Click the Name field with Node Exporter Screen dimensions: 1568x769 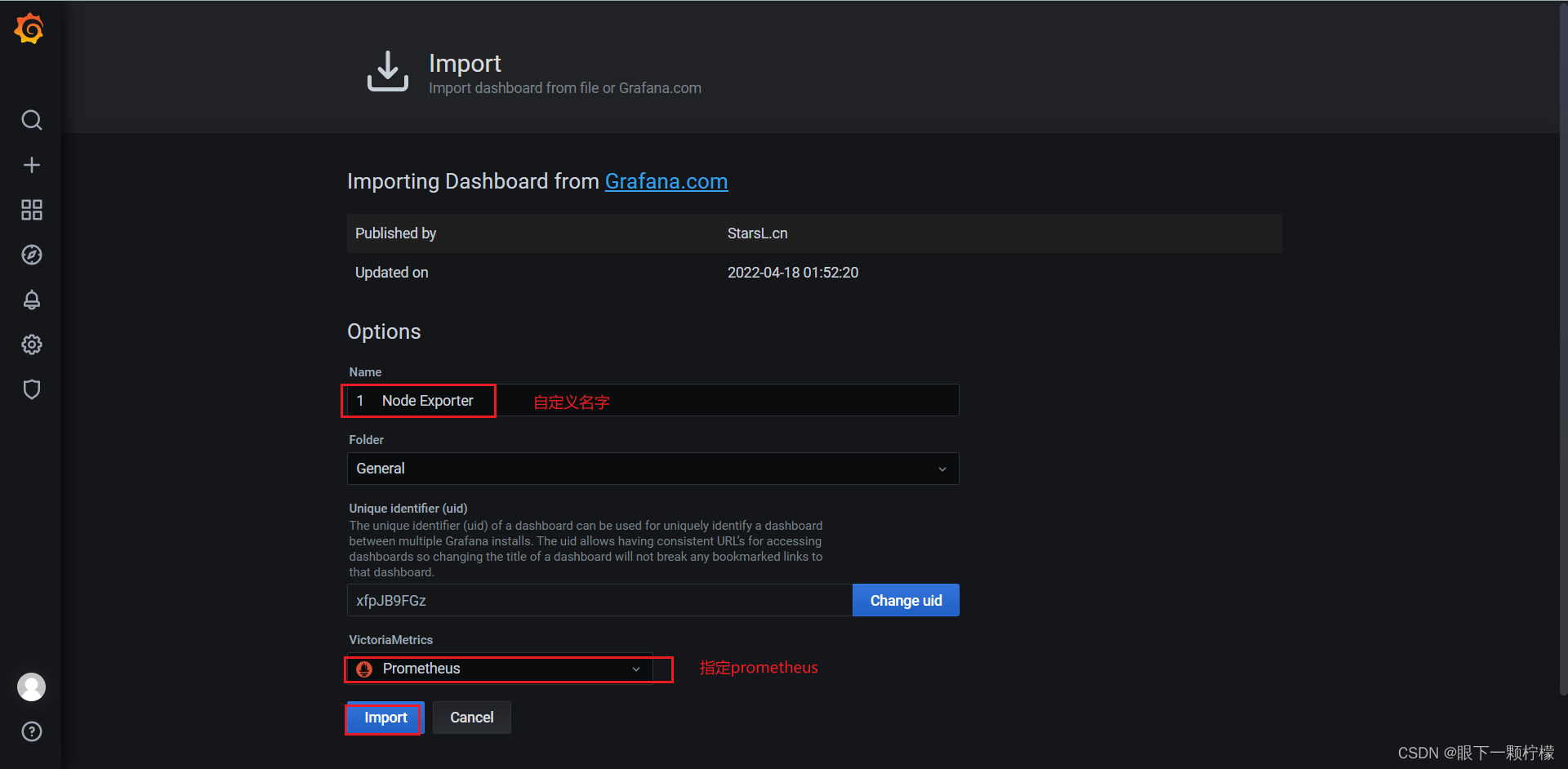[x=653, y=400]
